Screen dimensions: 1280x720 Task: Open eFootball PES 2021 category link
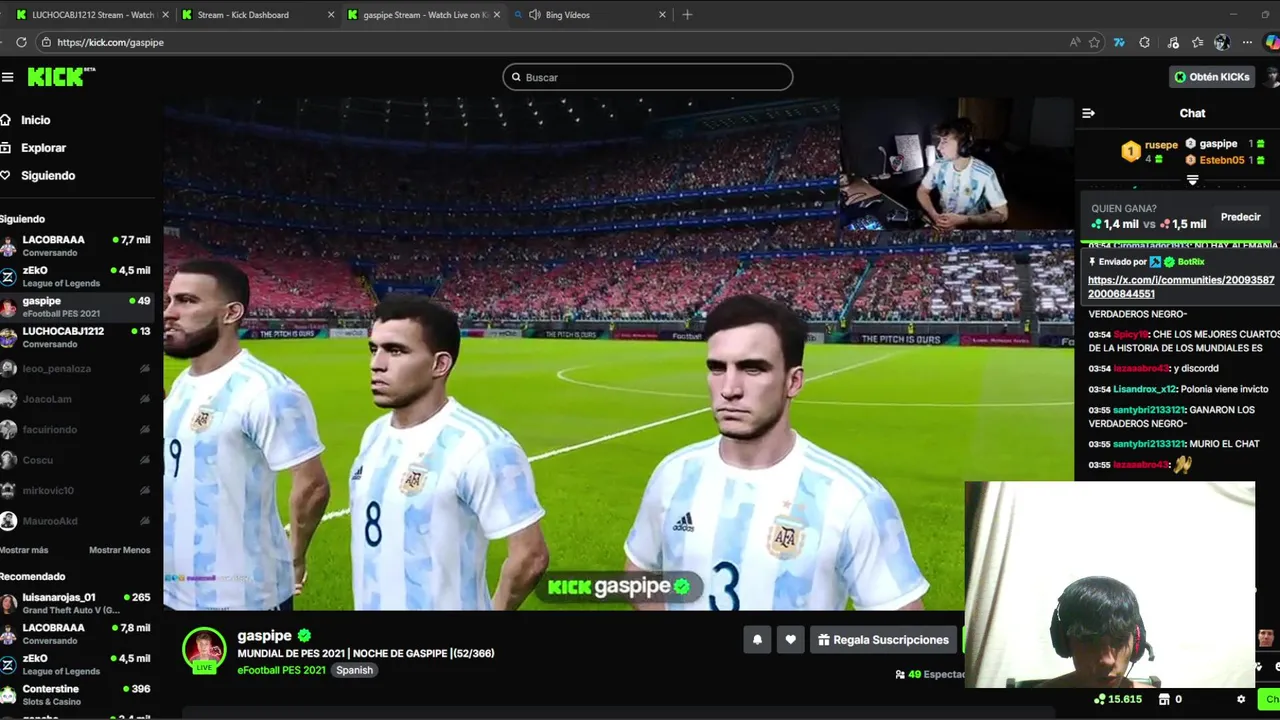pos(281,670)
